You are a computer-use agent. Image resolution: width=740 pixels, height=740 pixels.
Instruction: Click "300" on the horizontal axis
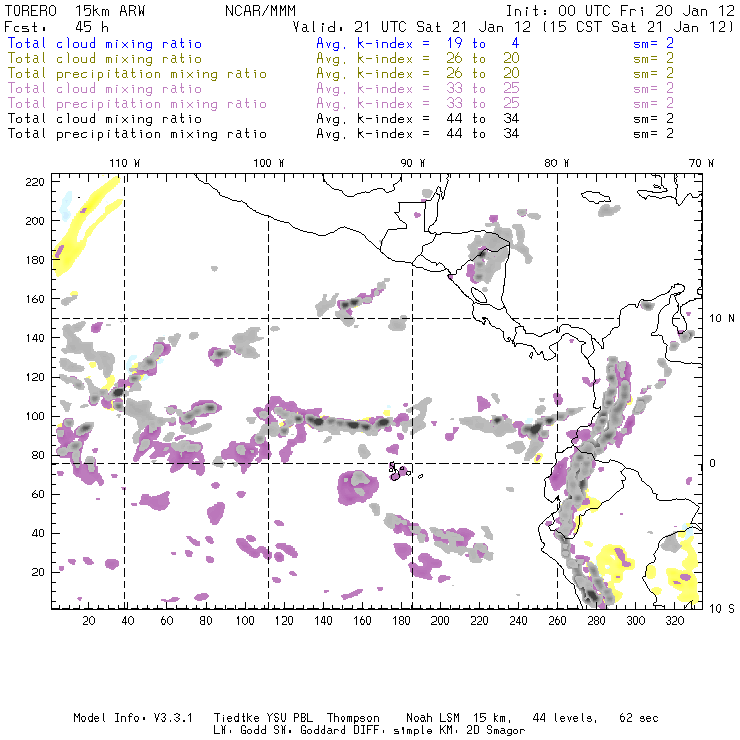click(636, 621)
